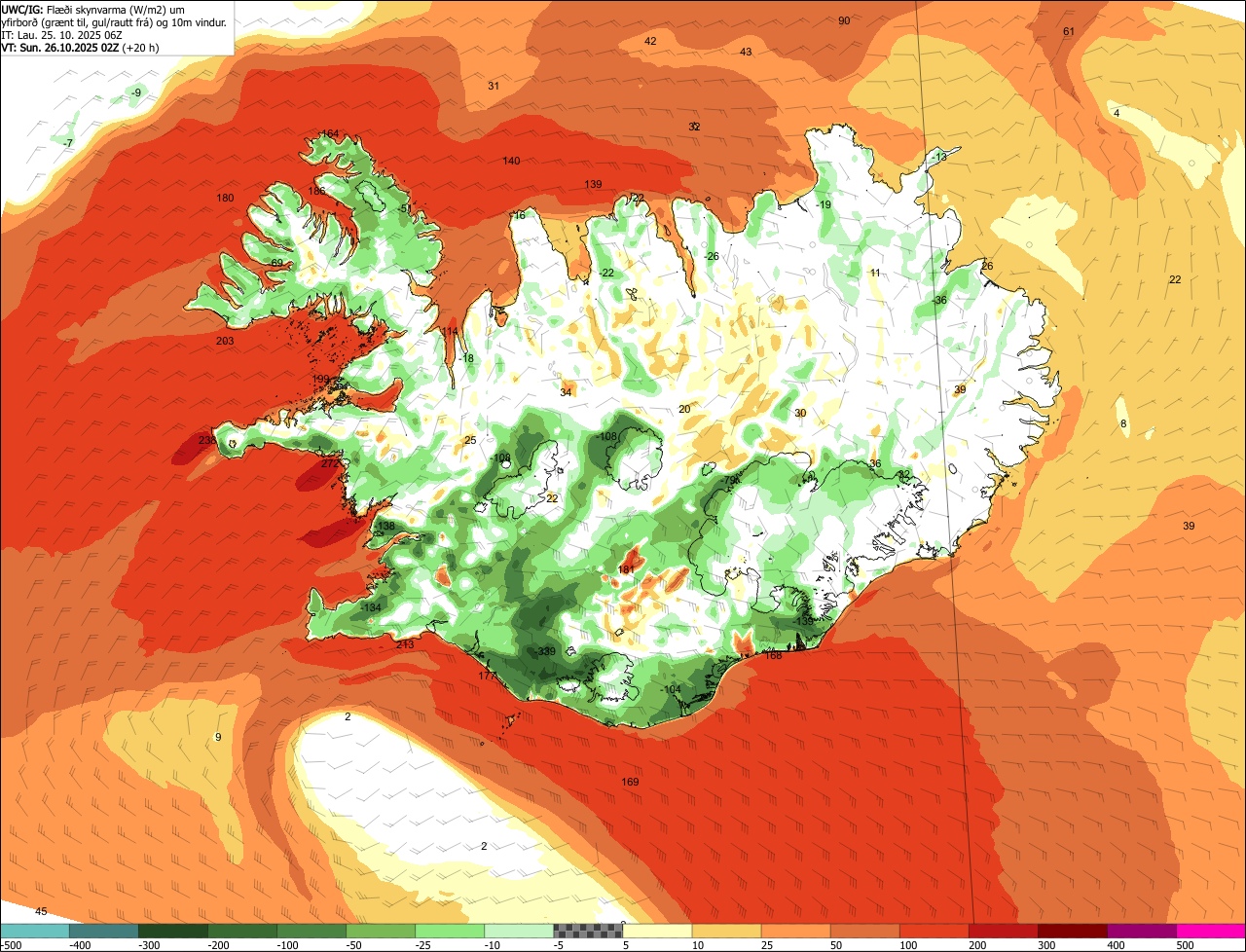1246x952 pixels.
Task: Click the magenta legend swatch above 500
Action: (x=1211, y=931)
